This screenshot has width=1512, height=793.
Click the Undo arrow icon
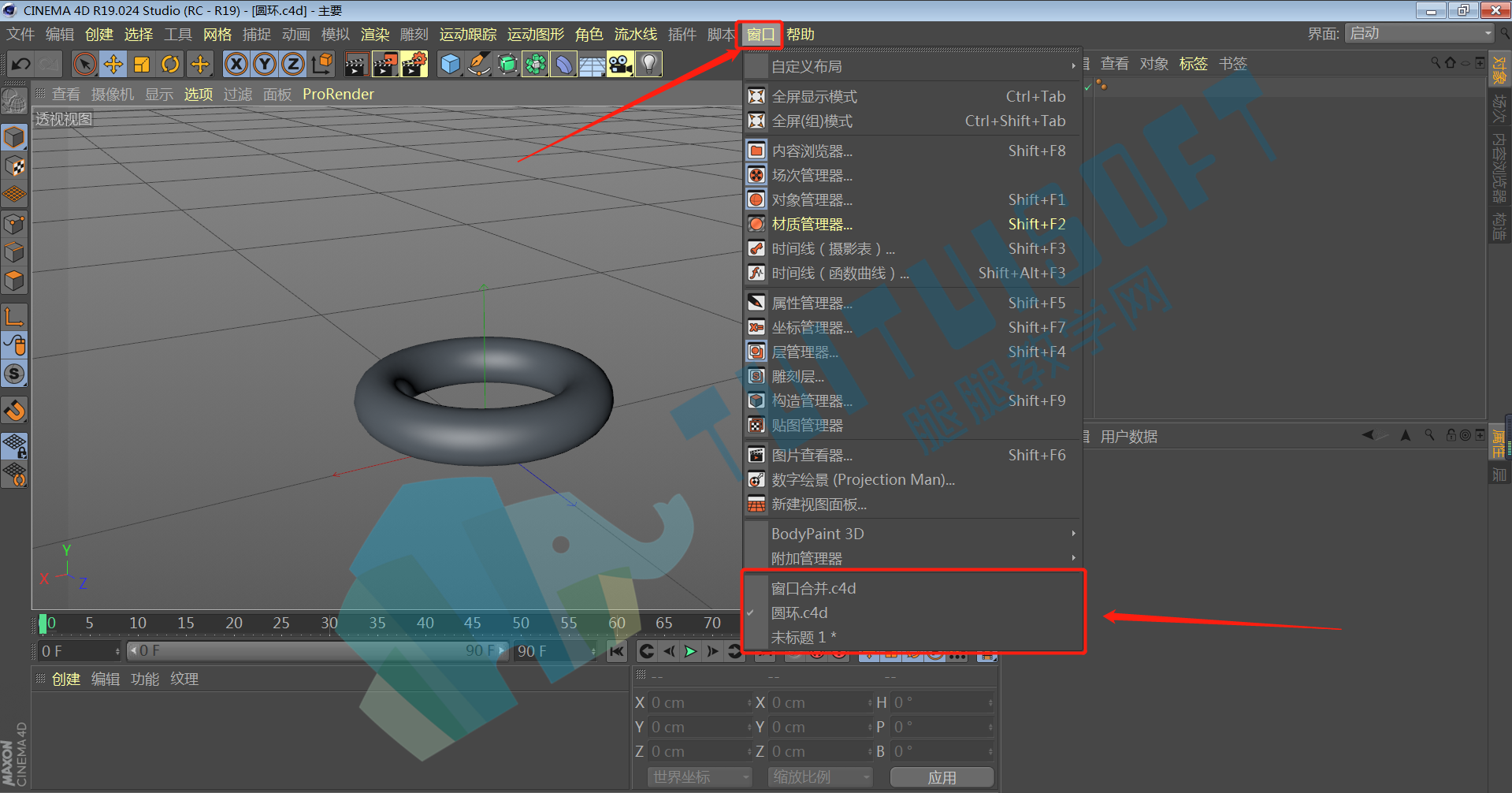21,65
